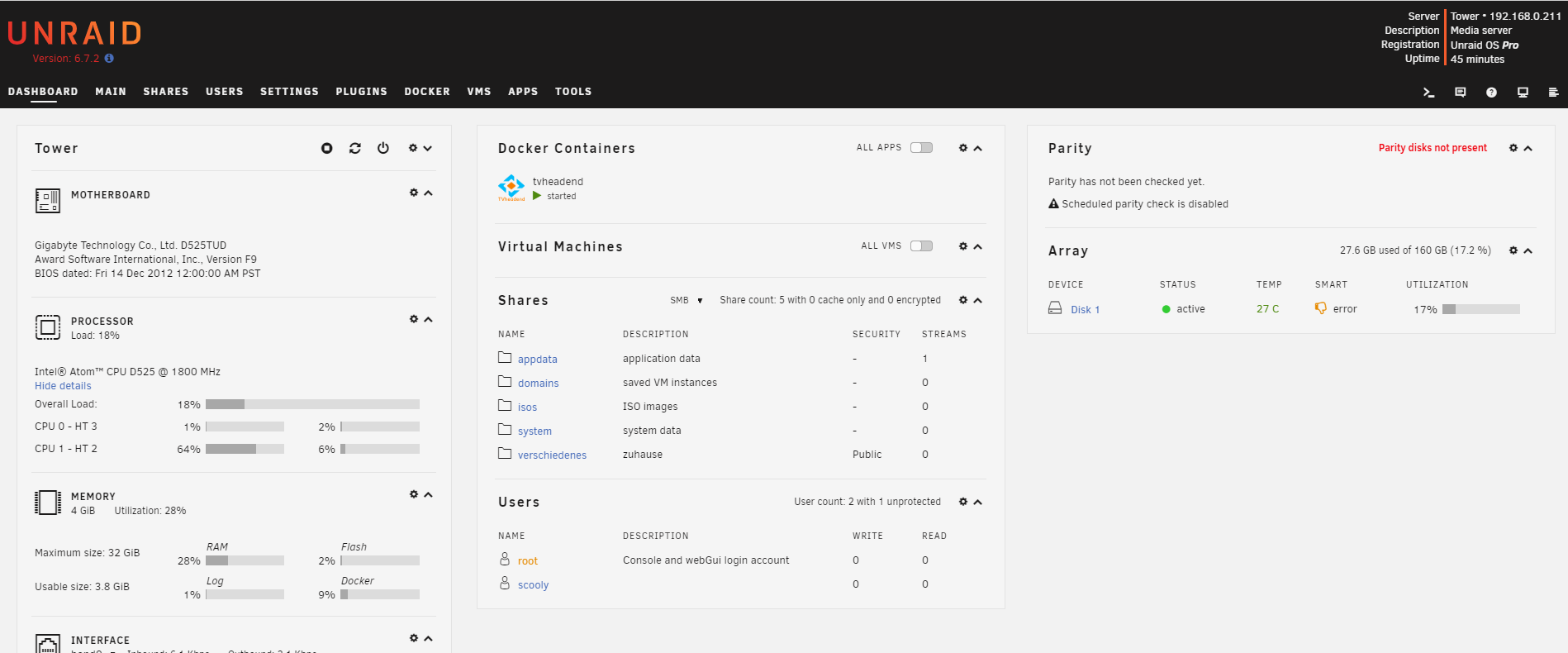The image size is (1568, 653).
Task: Open the VMs tab
Action: 479,92
